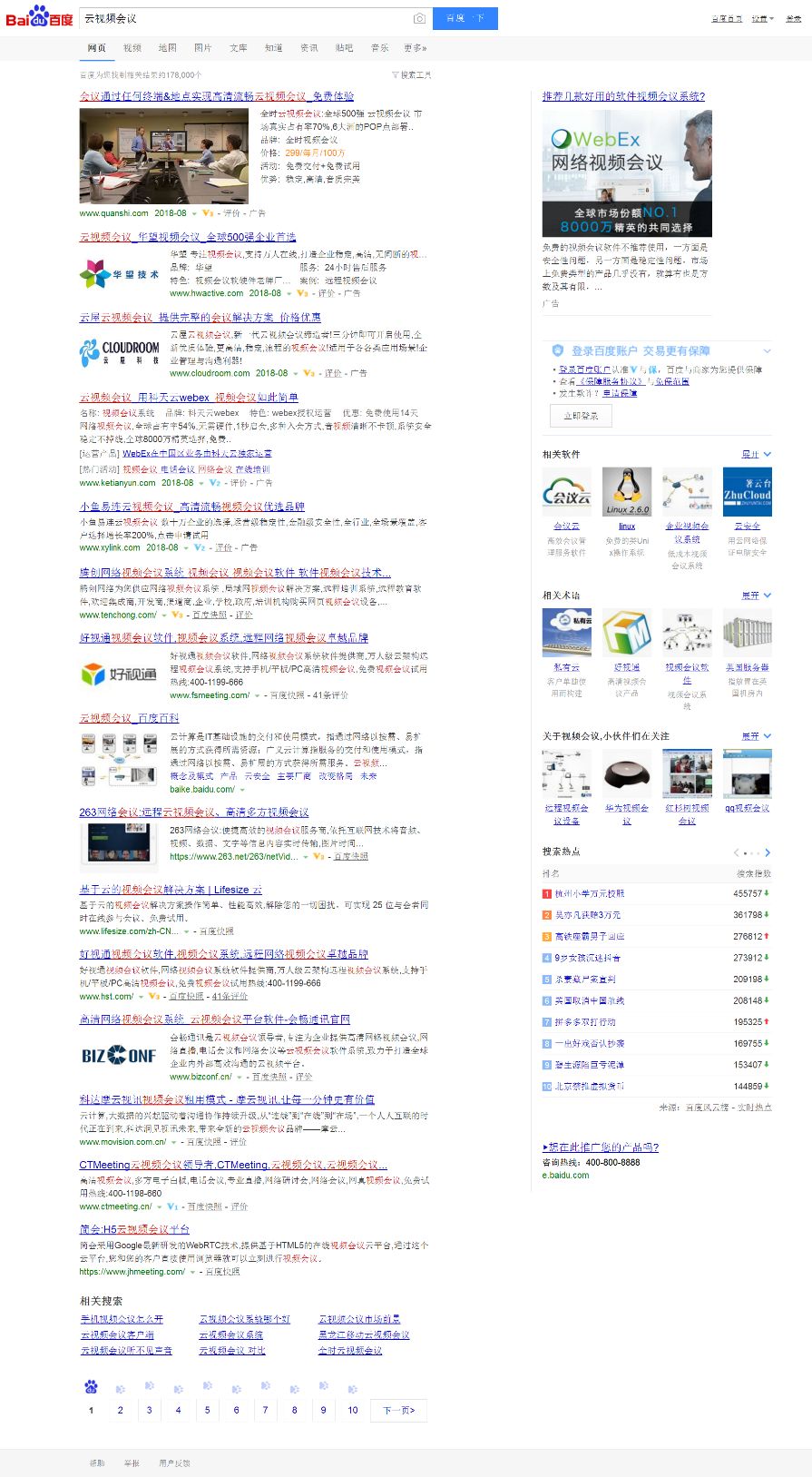Switch to the 图片 tab
812x1477 pixels.
tap(202, 48)
